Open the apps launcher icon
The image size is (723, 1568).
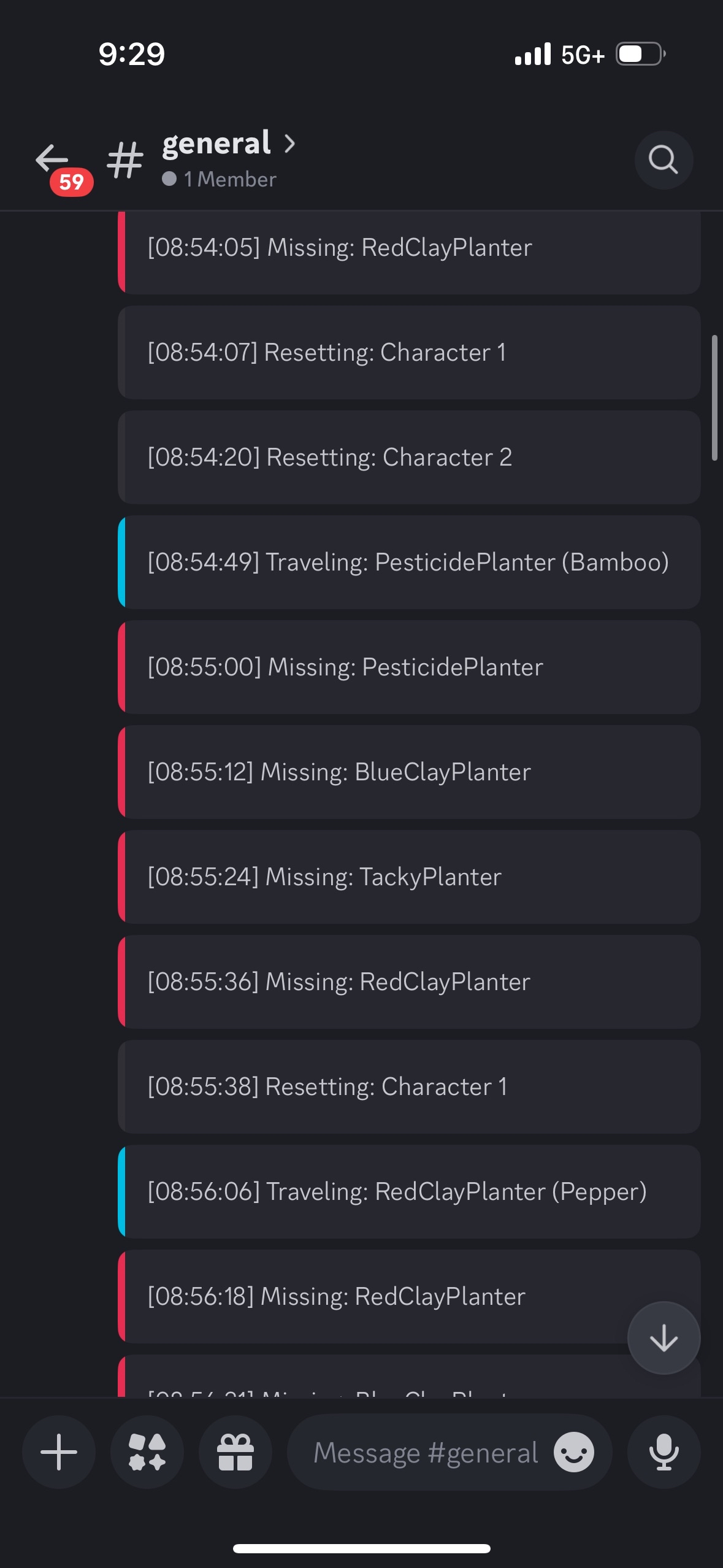(147, 1452)
